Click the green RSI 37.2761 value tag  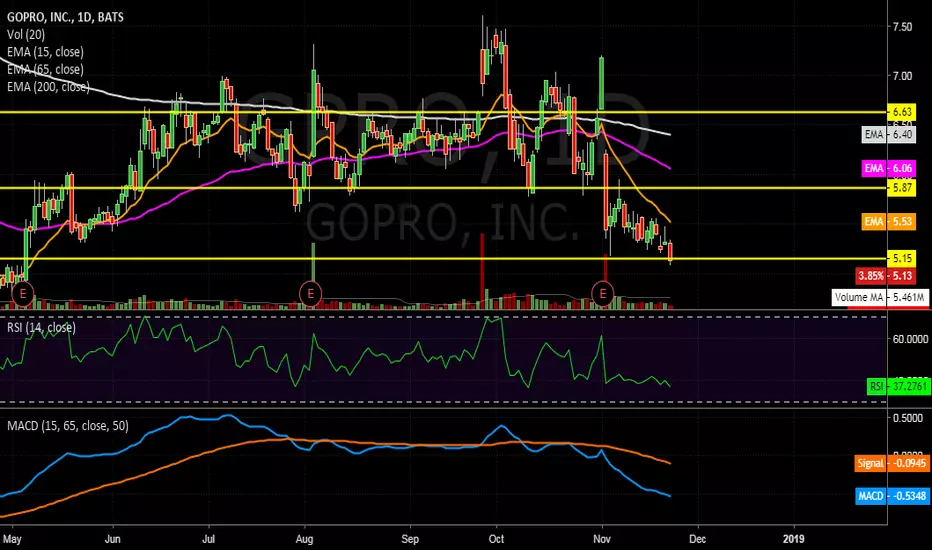click(x=898, y=386)
